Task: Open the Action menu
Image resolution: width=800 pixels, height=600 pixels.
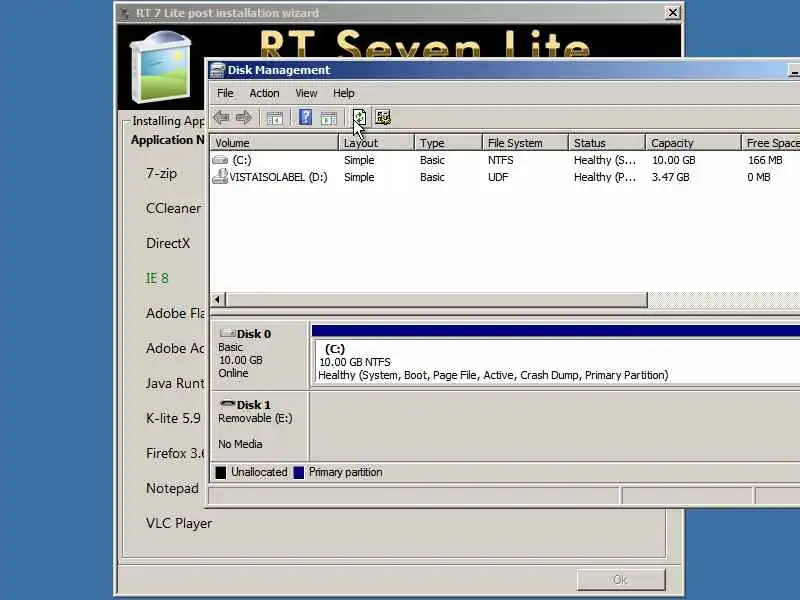Action: [x=264, y=93]
